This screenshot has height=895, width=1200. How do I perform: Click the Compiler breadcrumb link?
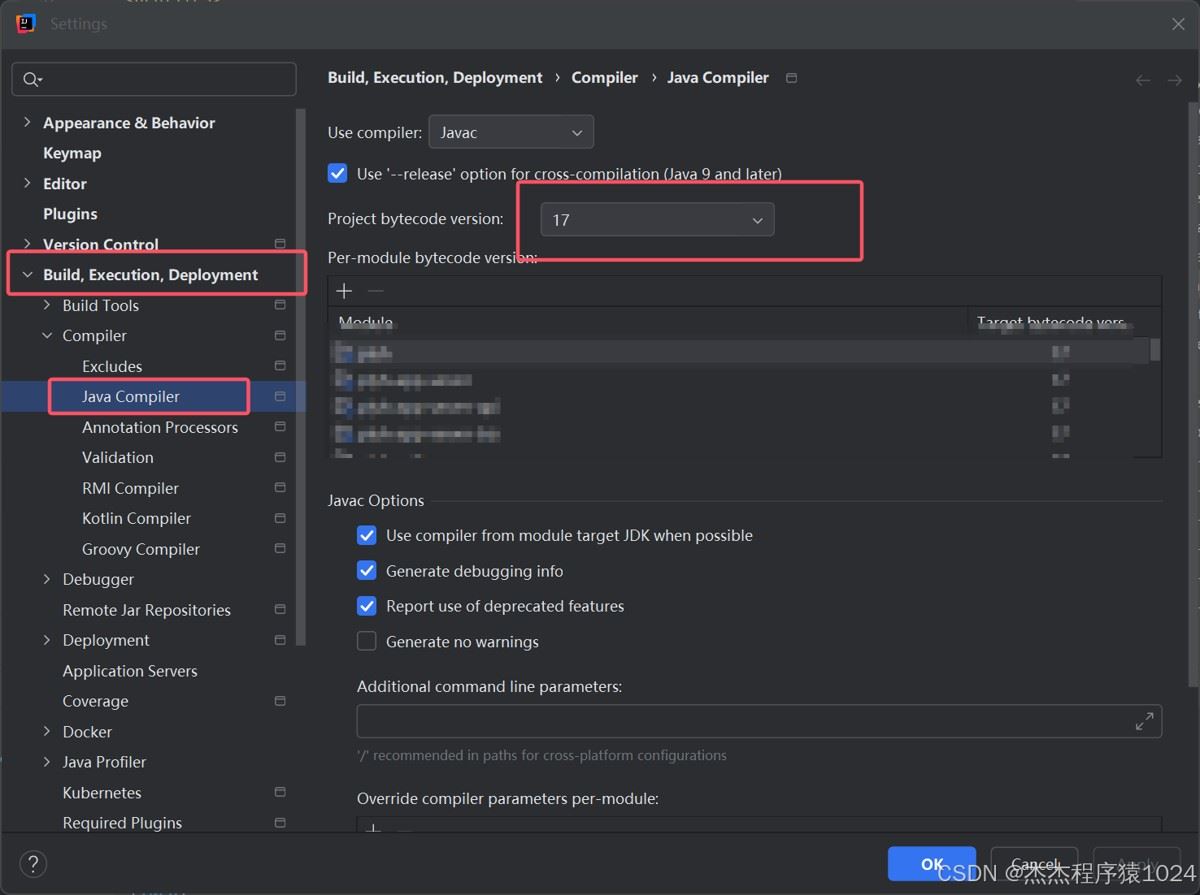tap(604, 78)
